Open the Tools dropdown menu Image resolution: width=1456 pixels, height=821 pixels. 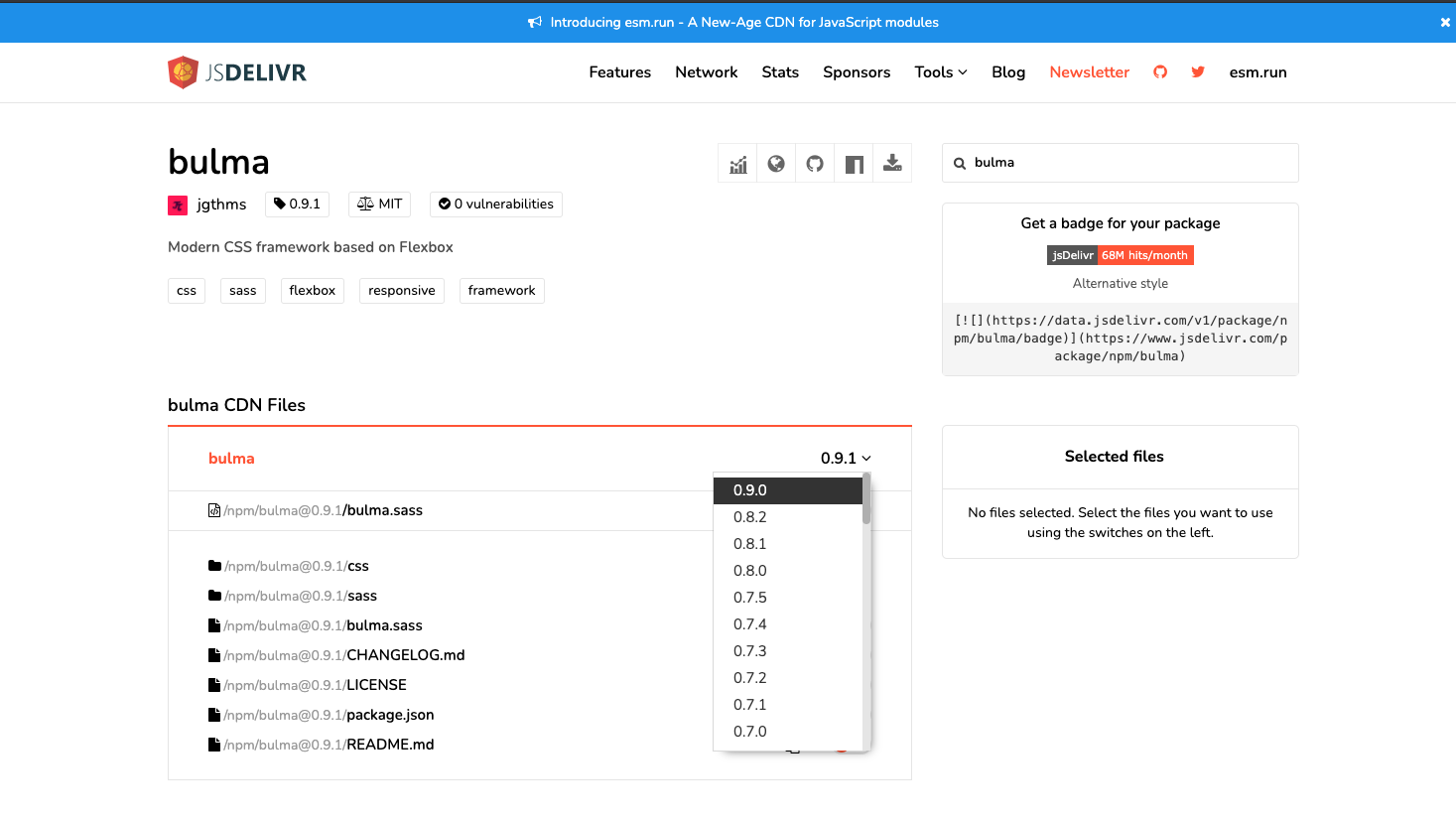(x=941, y=71)
